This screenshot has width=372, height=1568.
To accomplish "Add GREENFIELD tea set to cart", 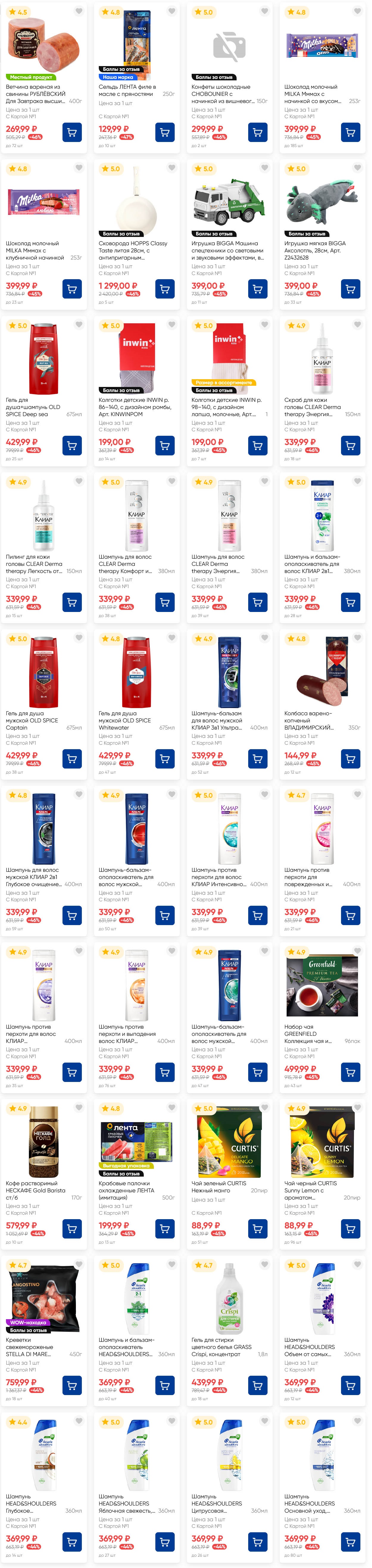I will click(x=350, y=1071).
